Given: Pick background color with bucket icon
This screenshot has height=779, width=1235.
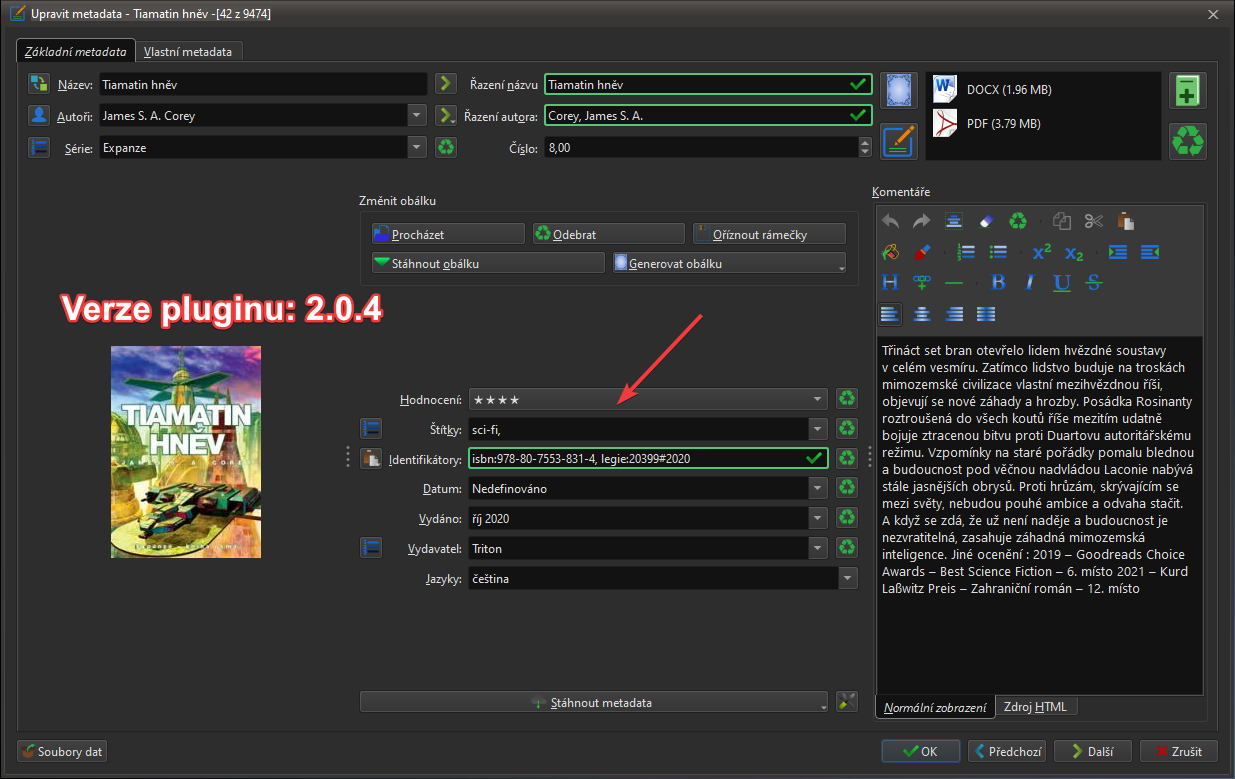Looking at the screenshot, I should pyautogui.click(x=890, y=252).
